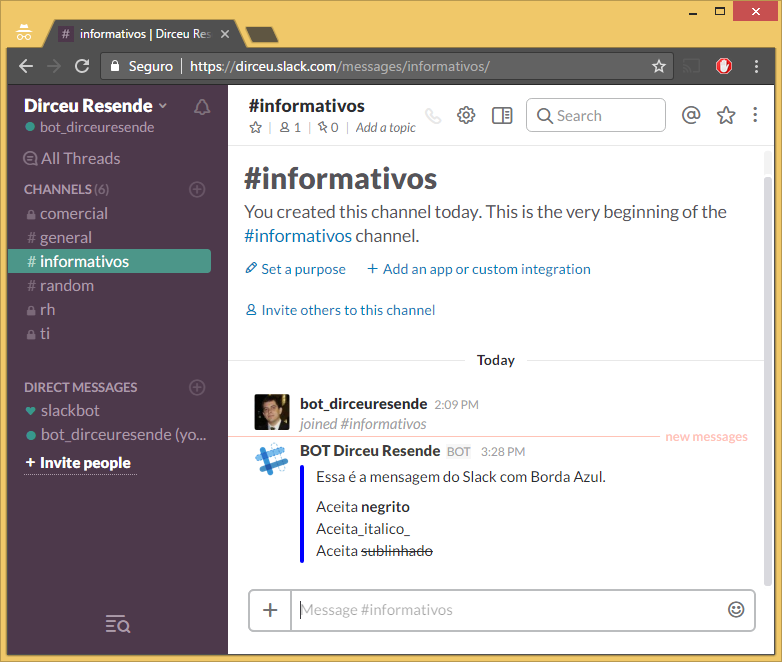Viewport: 782px width, 662px height.
Task: Open the emoji picker smiley icon
Action: coord(736,609)
